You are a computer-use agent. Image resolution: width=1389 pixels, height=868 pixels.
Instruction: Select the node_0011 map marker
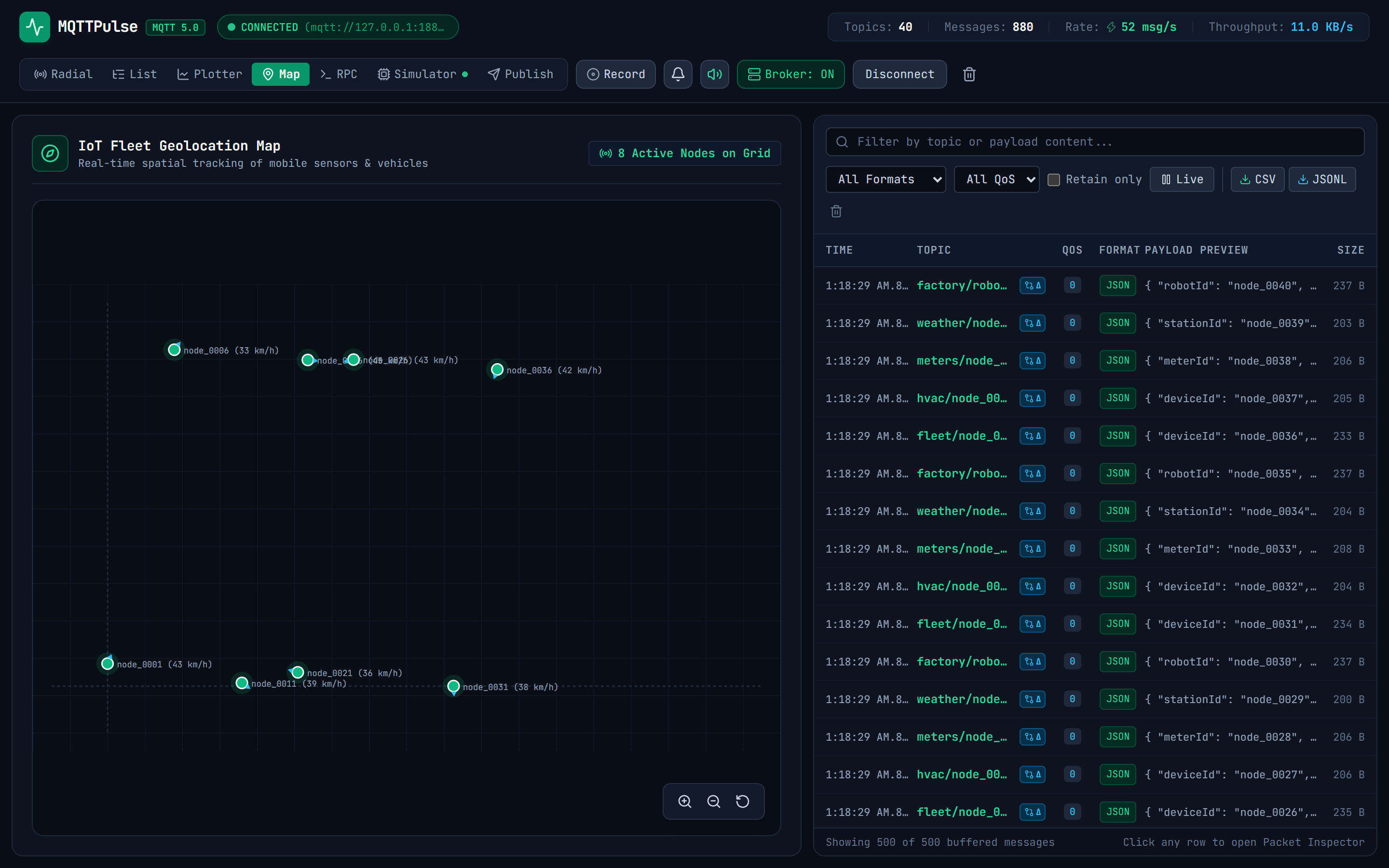(242, 683)
